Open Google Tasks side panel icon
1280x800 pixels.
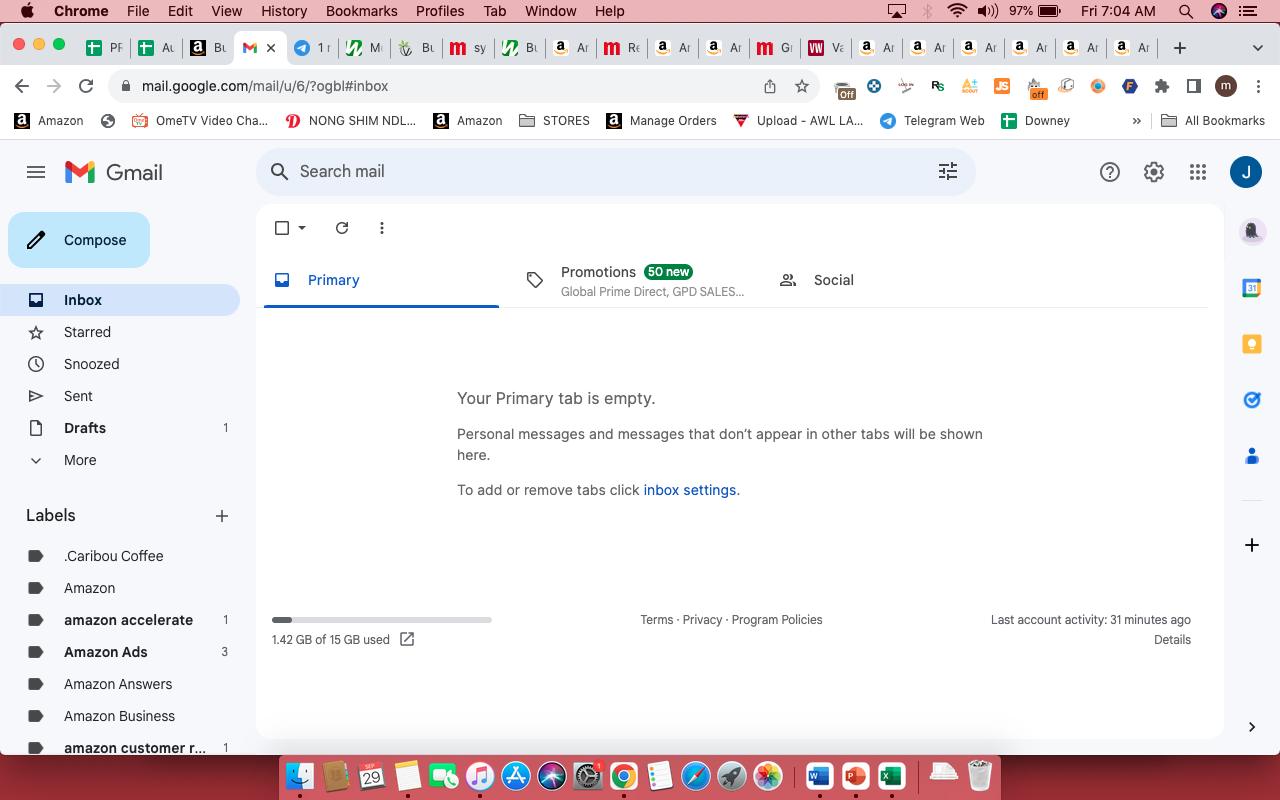click(1251, 400)
